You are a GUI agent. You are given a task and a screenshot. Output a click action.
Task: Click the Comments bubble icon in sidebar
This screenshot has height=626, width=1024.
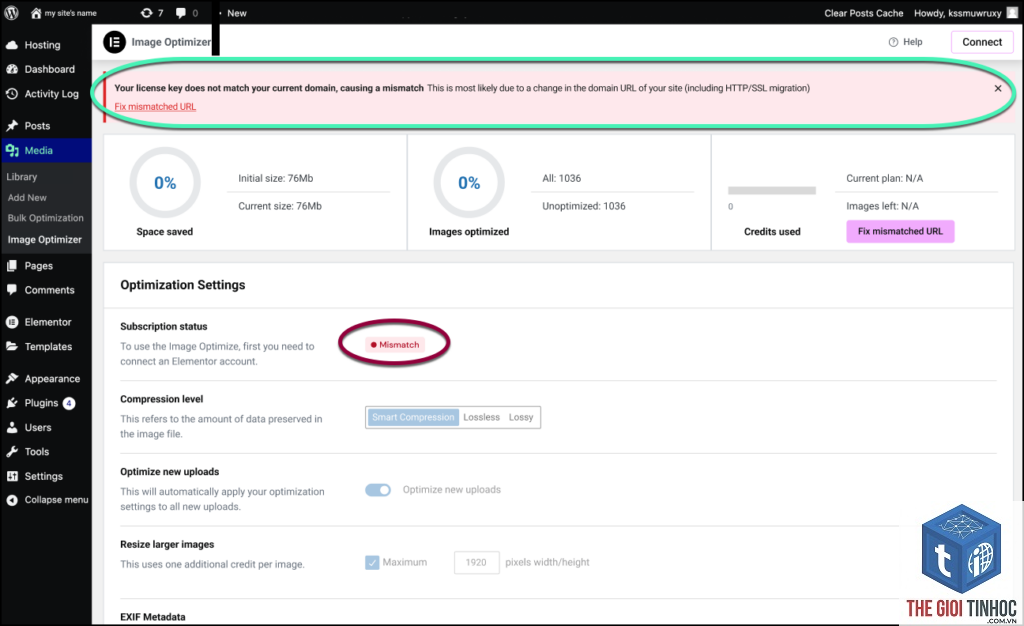click(12, 290)
